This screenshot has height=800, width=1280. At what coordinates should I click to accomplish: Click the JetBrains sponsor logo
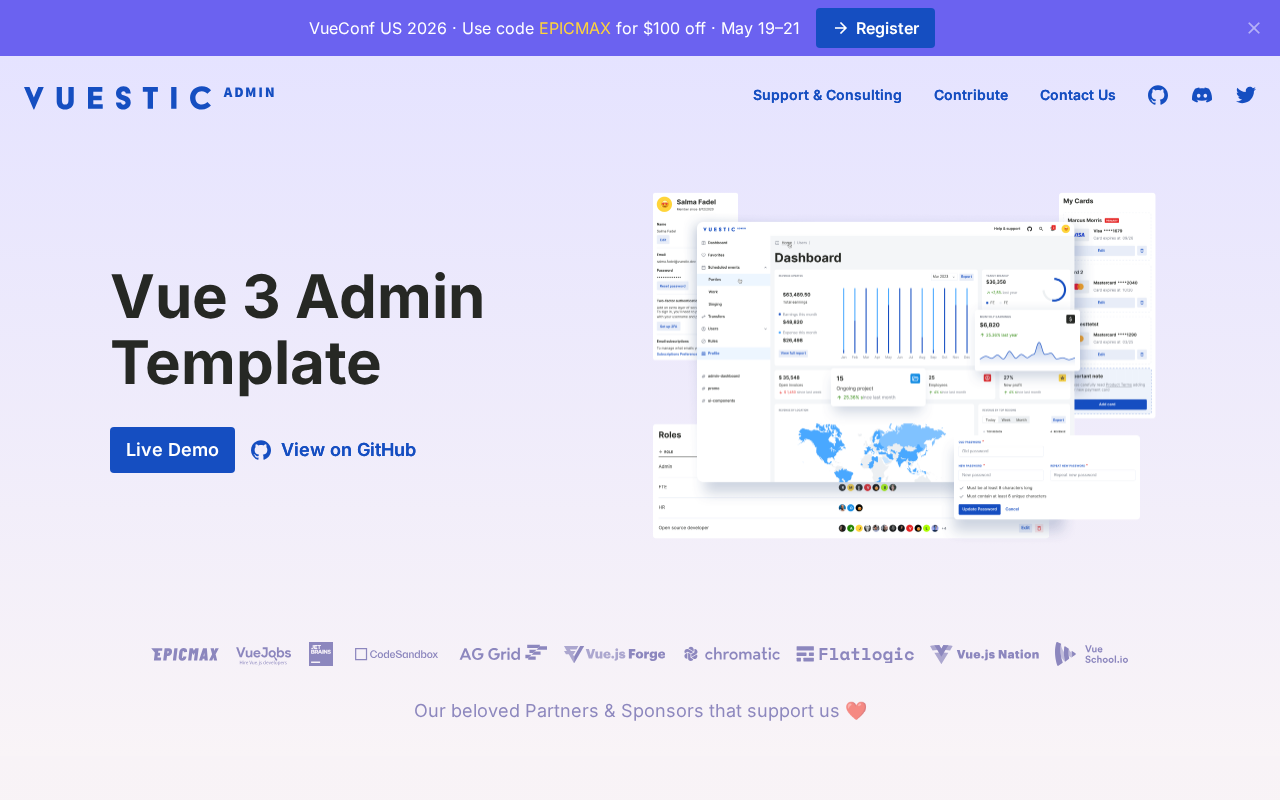(x=321, y=654)
